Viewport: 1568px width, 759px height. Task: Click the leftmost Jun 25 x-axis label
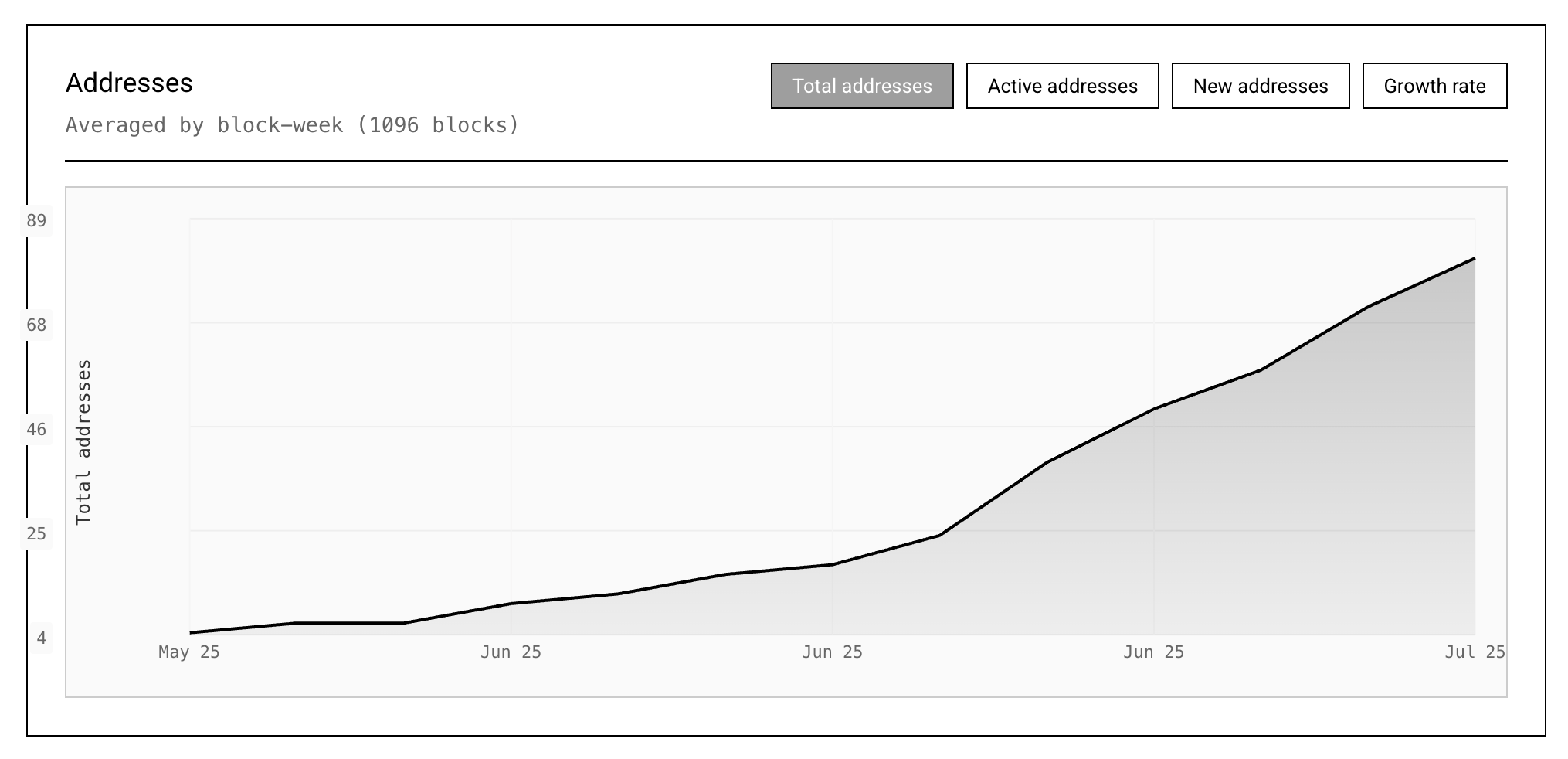tap(511, 652)
